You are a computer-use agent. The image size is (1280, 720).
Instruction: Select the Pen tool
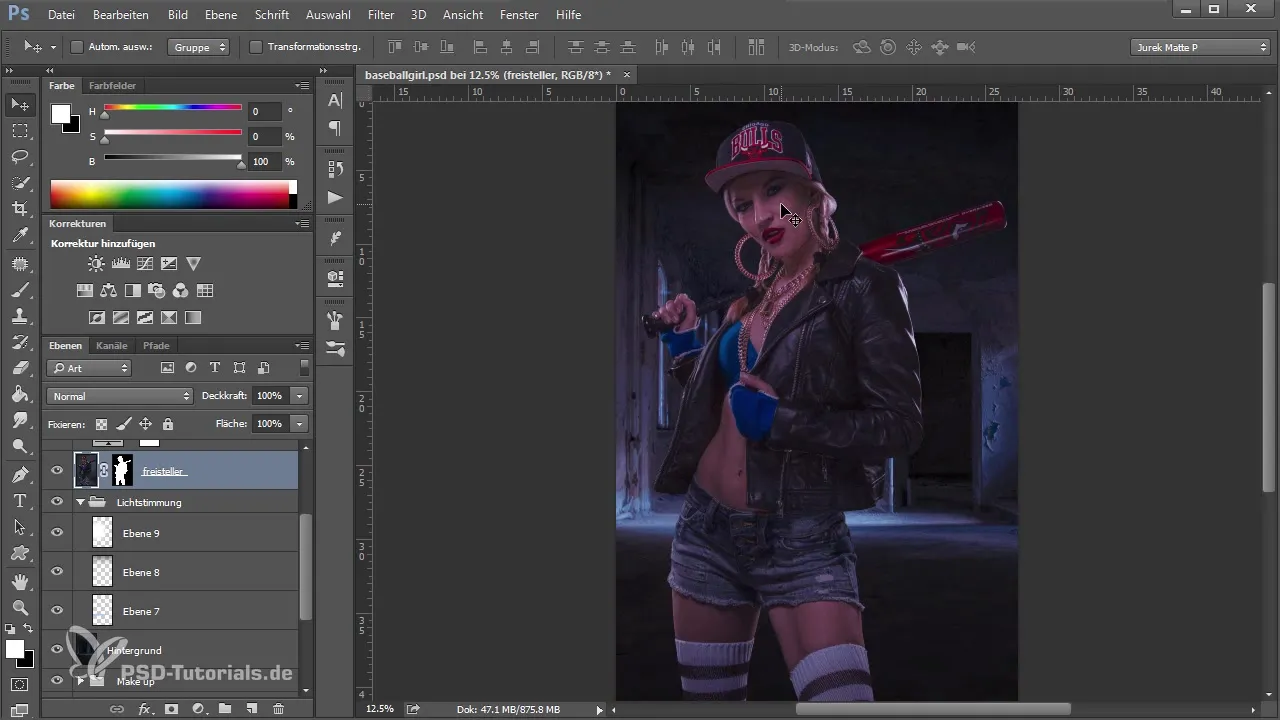(20, 474)
